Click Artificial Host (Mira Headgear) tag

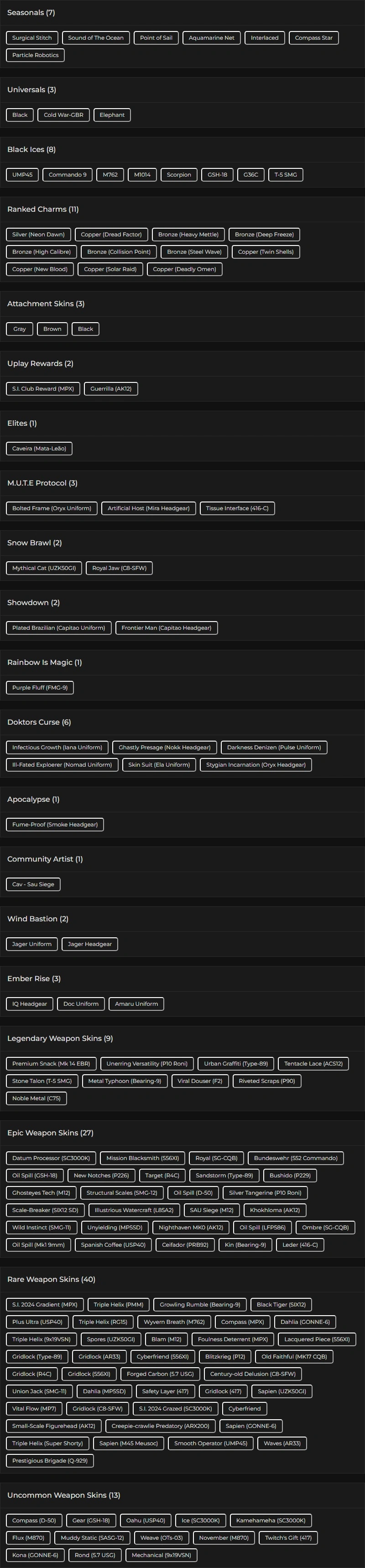click(148, 508)
